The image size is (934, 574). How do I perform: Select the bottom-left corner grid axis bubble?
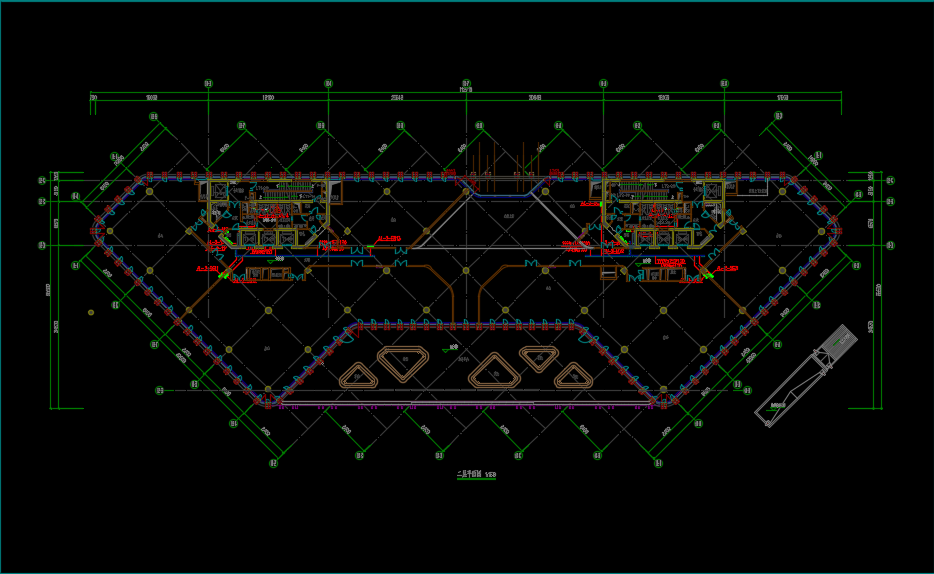[273, 463]
